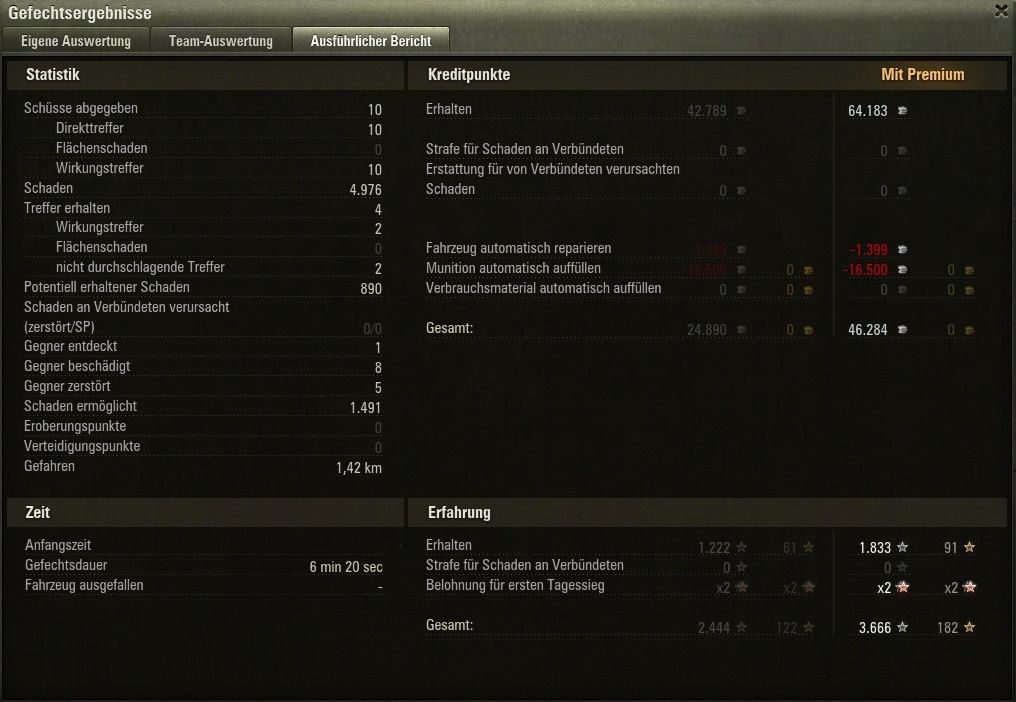The width and height of the screenshot is (1016, 702).
Task: Click the premium ammunition cost -16.500
Action: (866, 270)
